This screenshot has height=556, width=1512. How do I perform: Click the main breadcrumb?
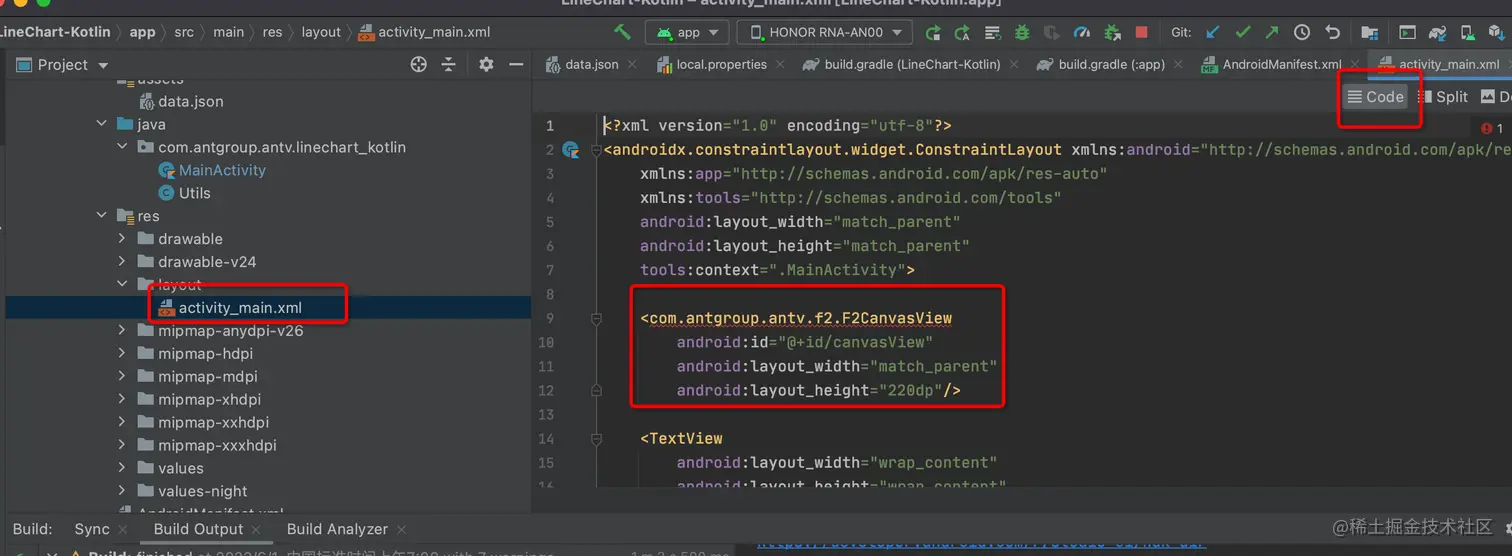coord(228,32)
